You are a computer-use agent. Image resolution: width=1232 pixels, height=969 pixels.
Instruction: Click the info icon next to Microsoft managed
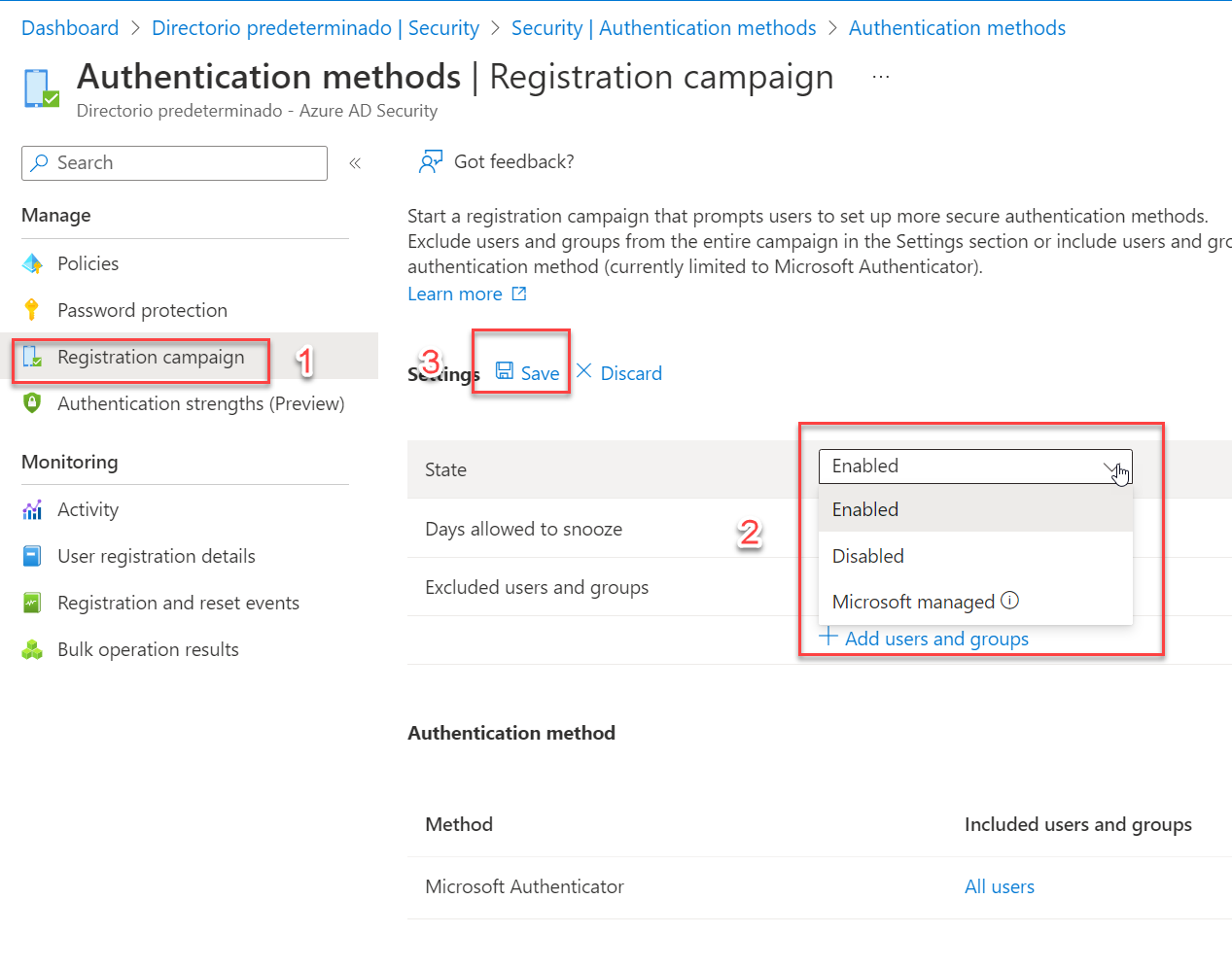1010,601
